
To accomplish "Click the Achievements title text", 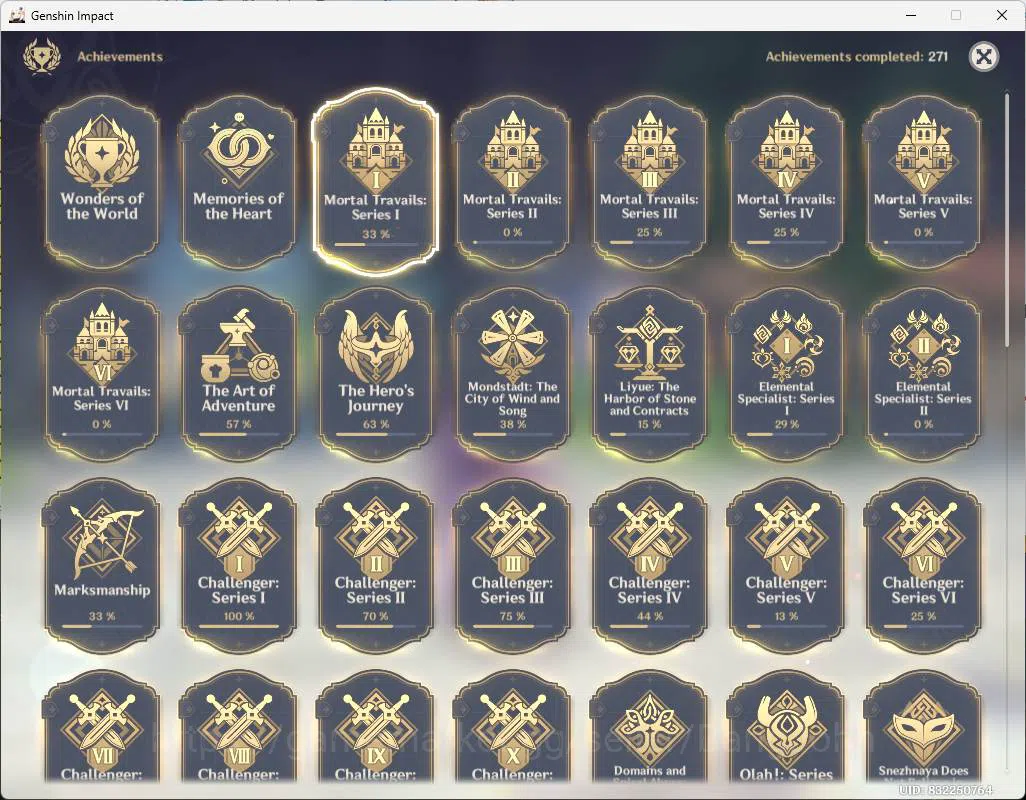I will [x=120, y=56].
